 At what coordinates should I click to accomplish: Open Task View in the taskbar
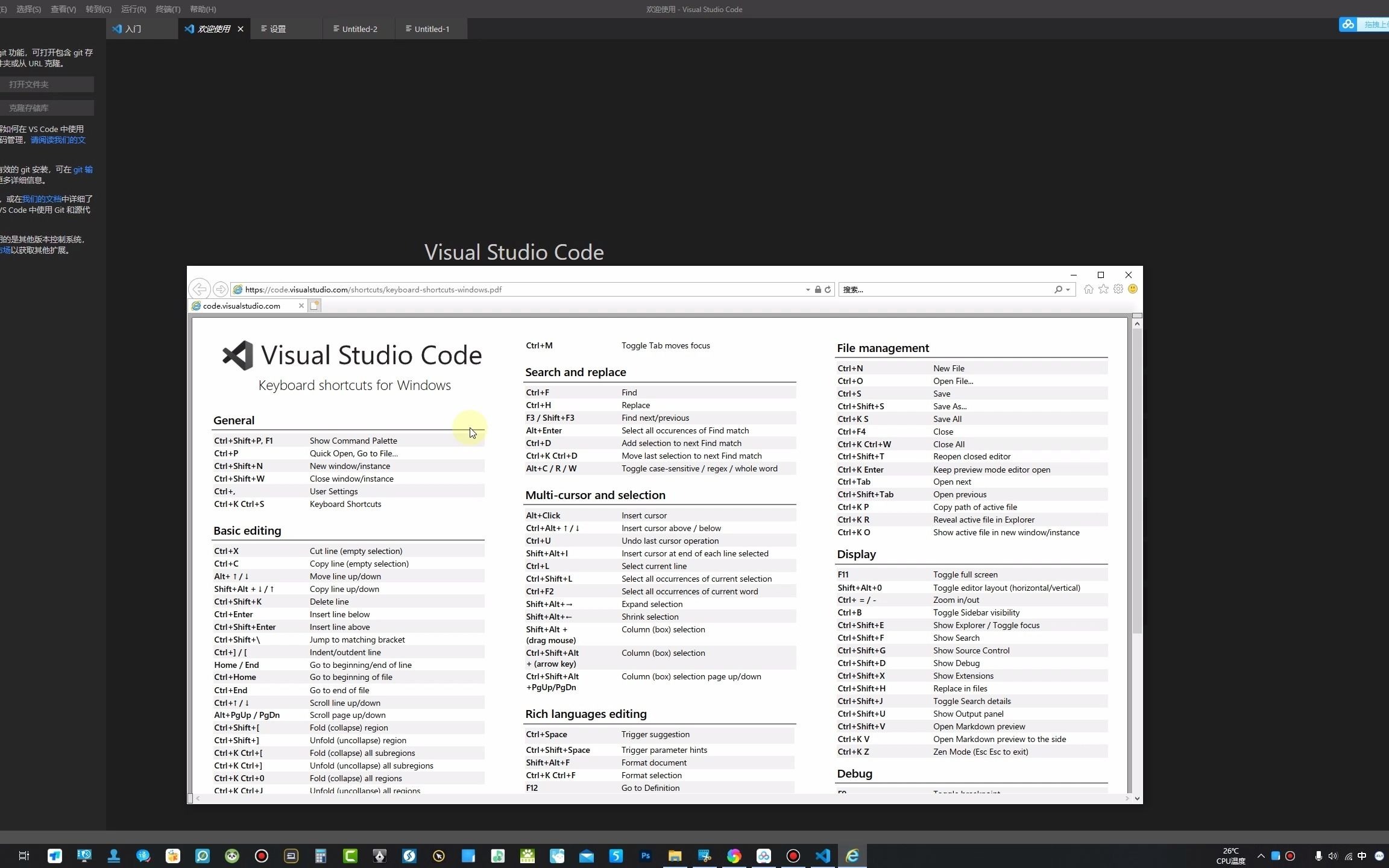pyautogui.click(x=24, y=856)
